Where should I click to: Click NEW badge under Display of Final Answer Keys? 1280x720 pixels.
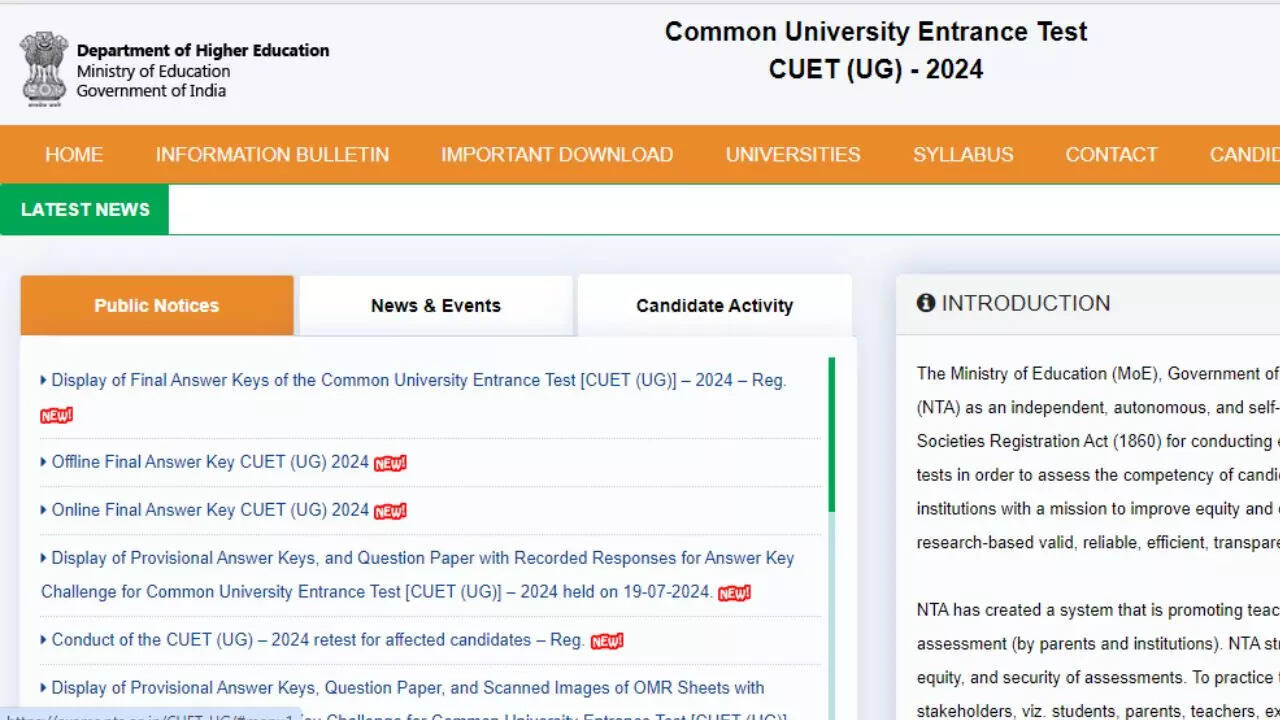click(56, 415)
